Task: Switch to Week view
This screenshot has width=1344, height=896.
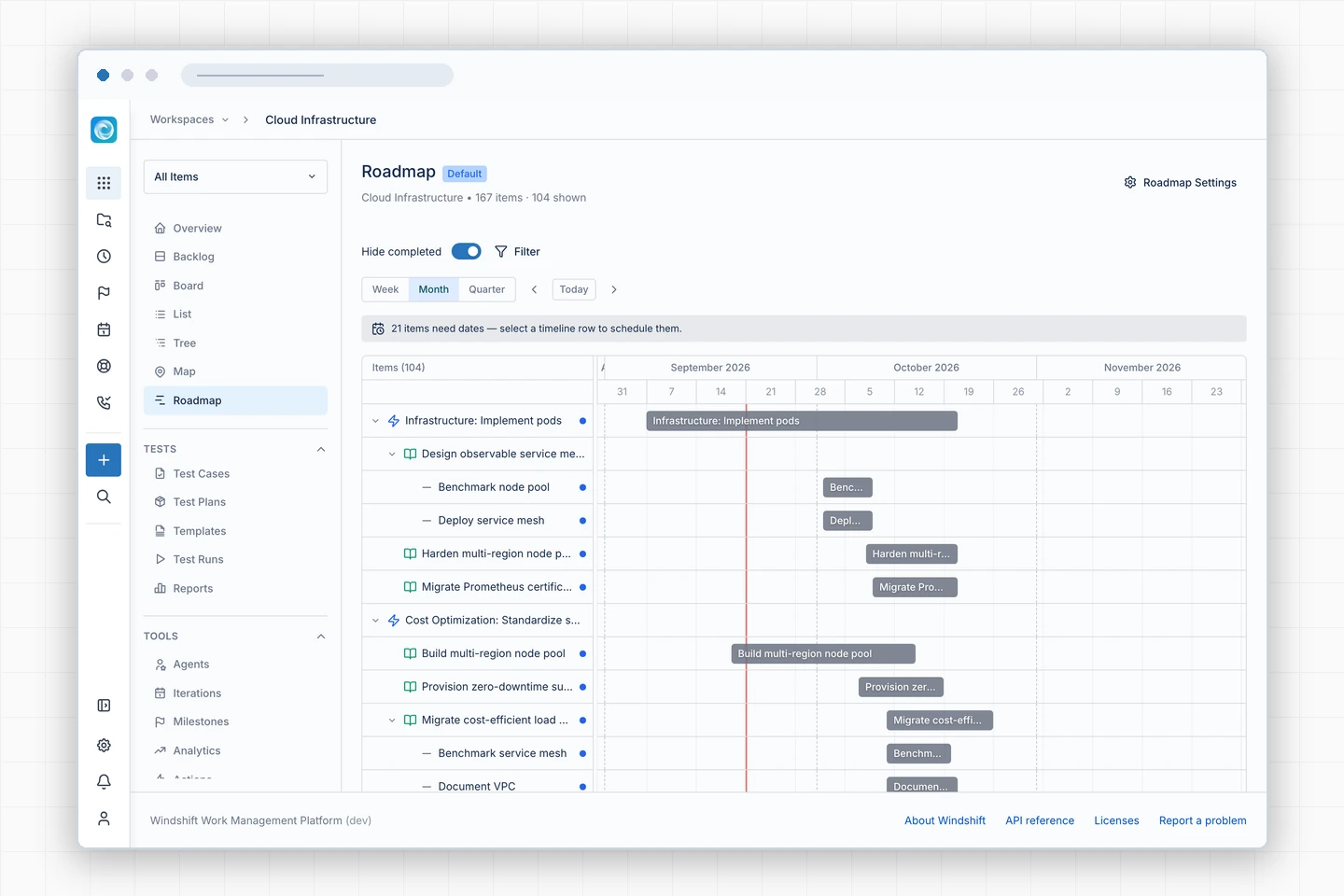Action: click(x=385, y=289)
